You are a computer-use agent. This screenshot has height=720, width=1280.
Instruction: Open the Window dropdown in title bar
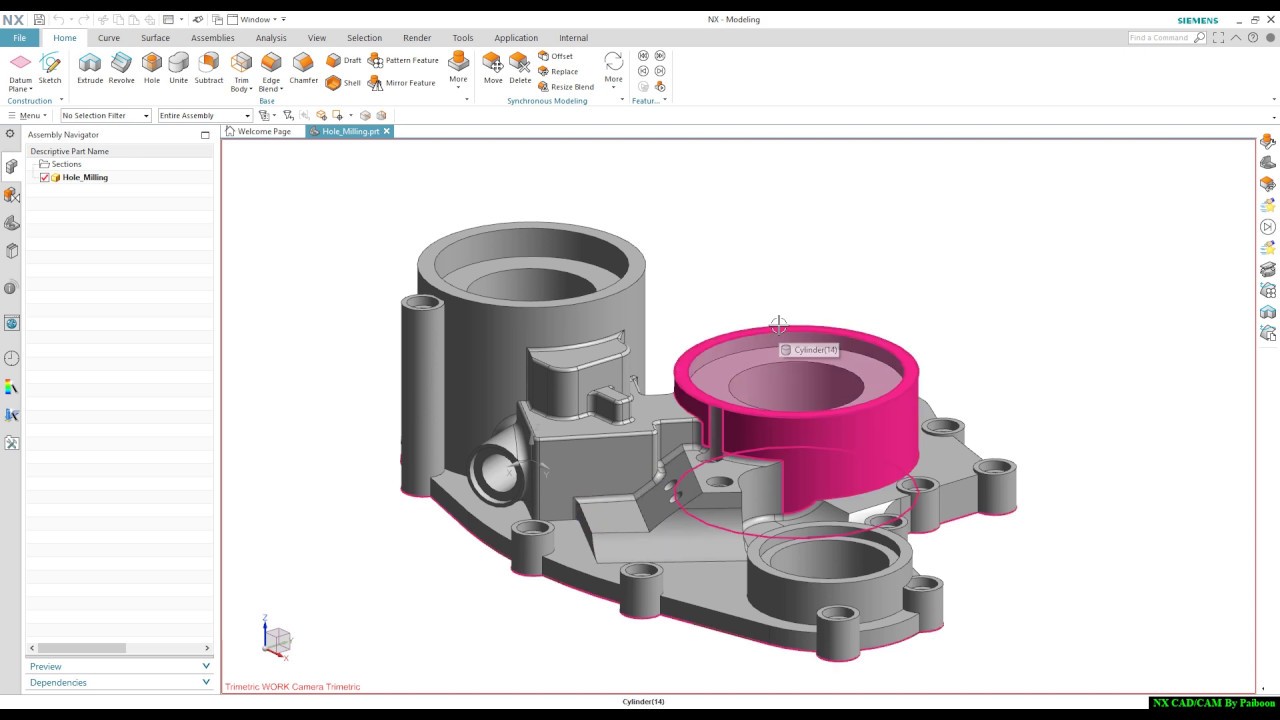[255, 19]
